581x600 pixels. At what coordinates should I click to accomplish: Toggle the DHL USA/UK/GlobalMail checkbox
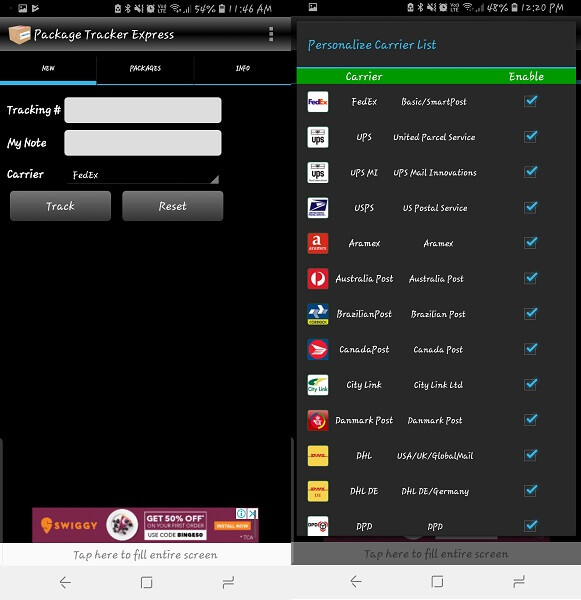pos(530,455)
